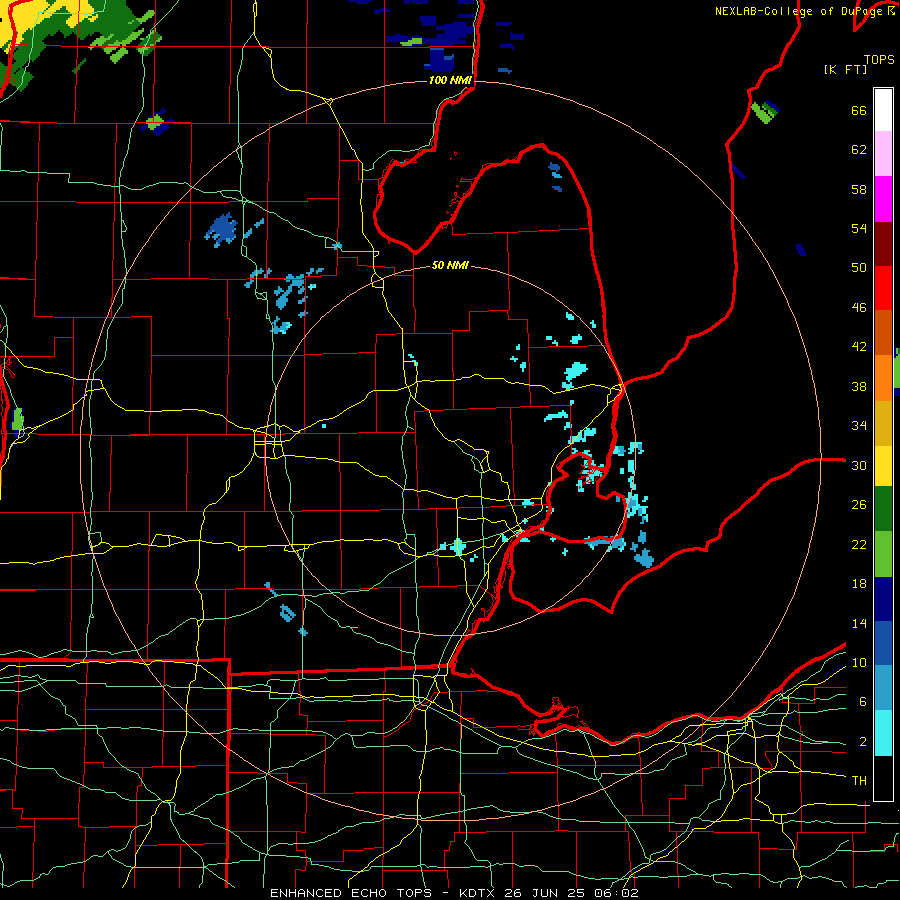This screenshot has height=900, width=900.
Task: Click the 66 scale value
Action: [859, 111]
